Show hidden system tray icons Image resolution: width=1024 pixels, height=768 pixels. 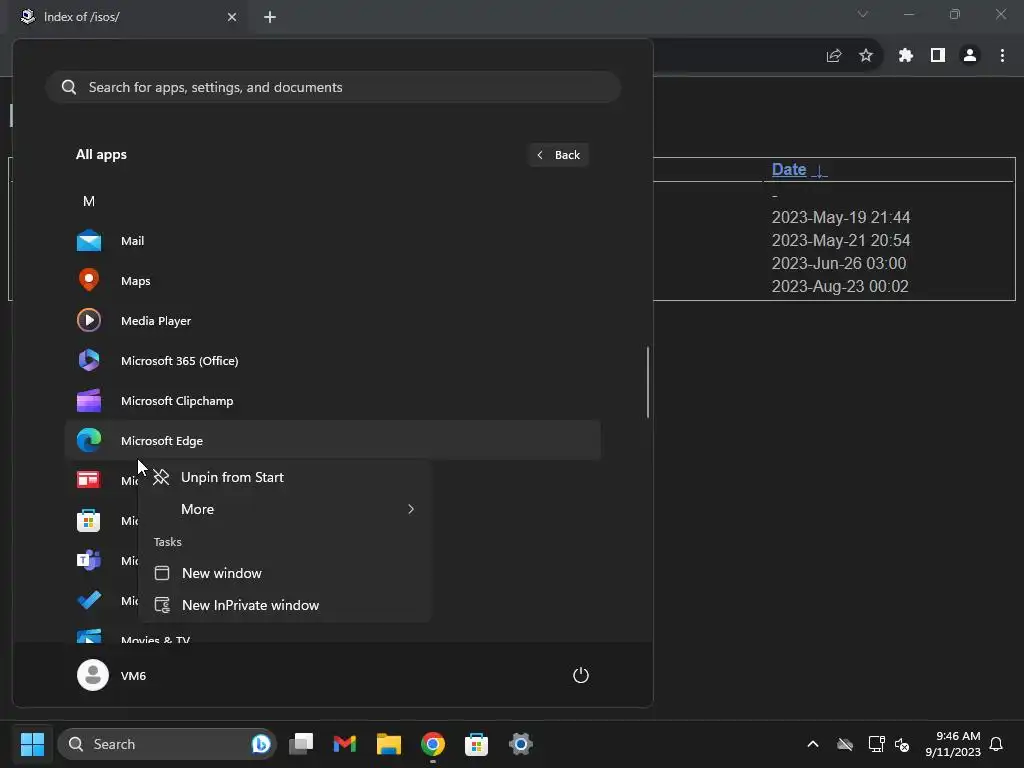[813, 744]
